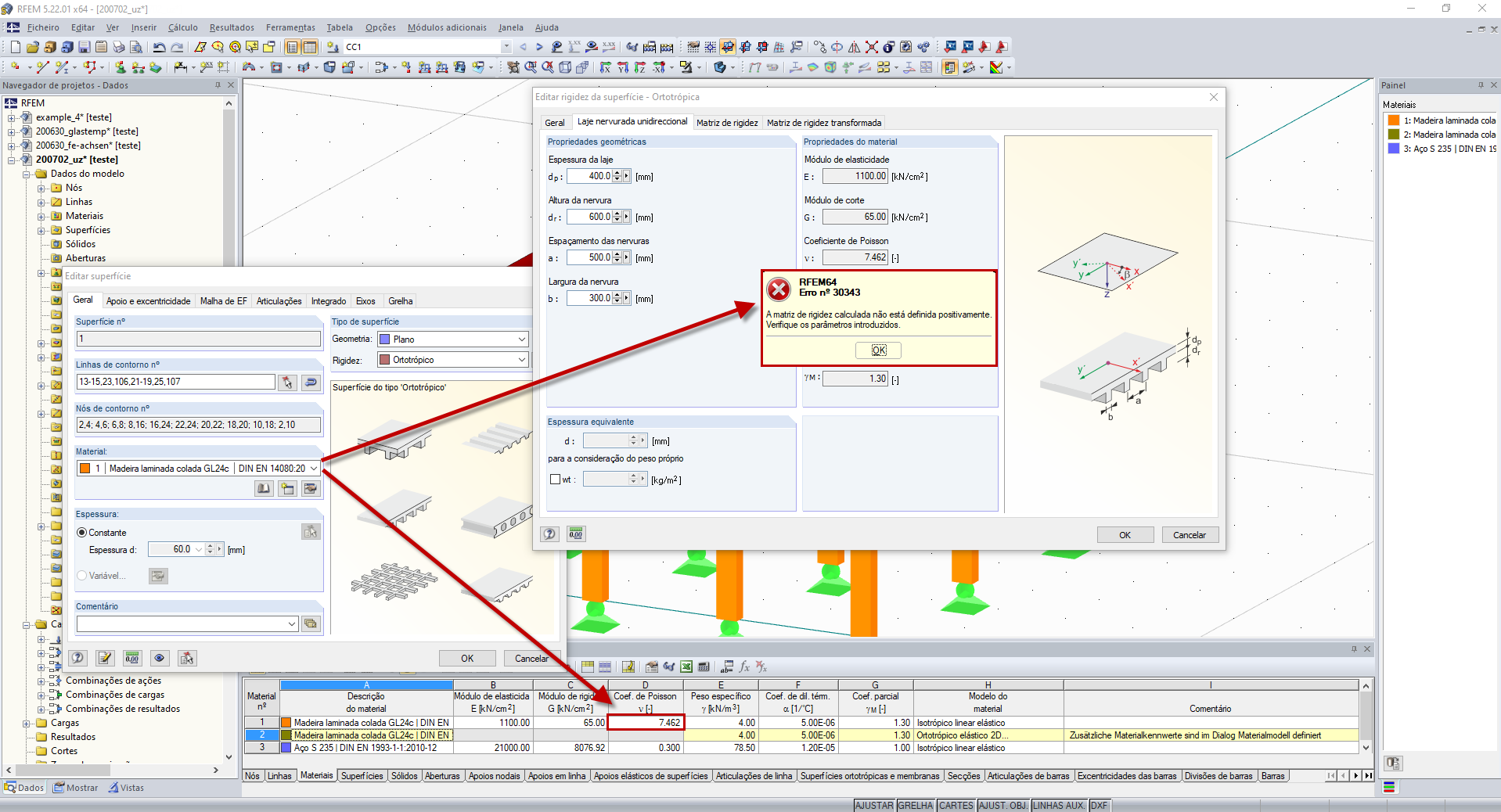Viewport: 1501px width, 812px height.
Task: Switch to the 'Apoios nodais' table tab
Action: tap(495, 776)
